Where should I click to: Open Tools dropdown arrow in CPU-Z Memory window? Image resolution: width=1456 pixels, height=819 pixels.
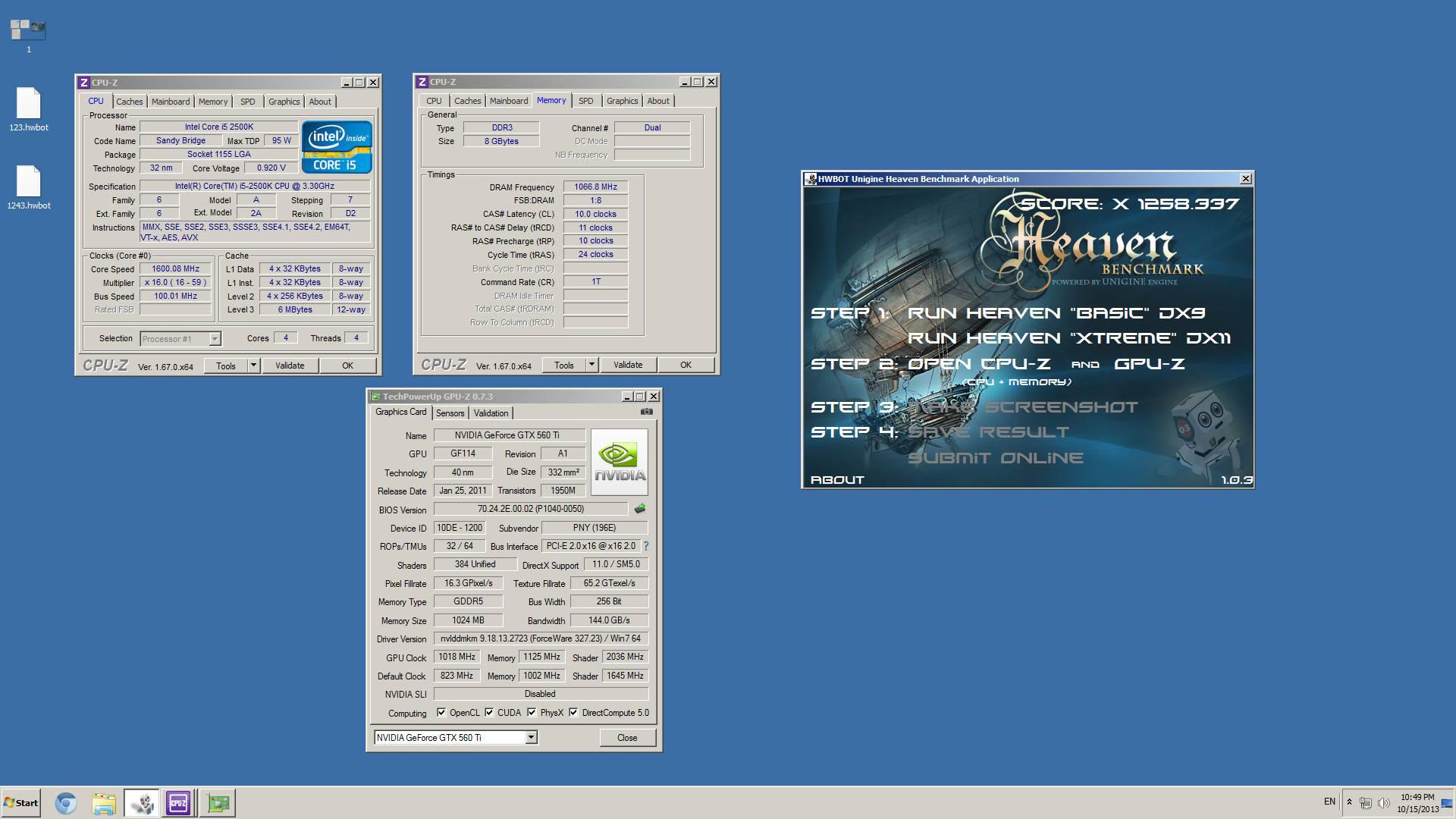(x=591, y=365)
